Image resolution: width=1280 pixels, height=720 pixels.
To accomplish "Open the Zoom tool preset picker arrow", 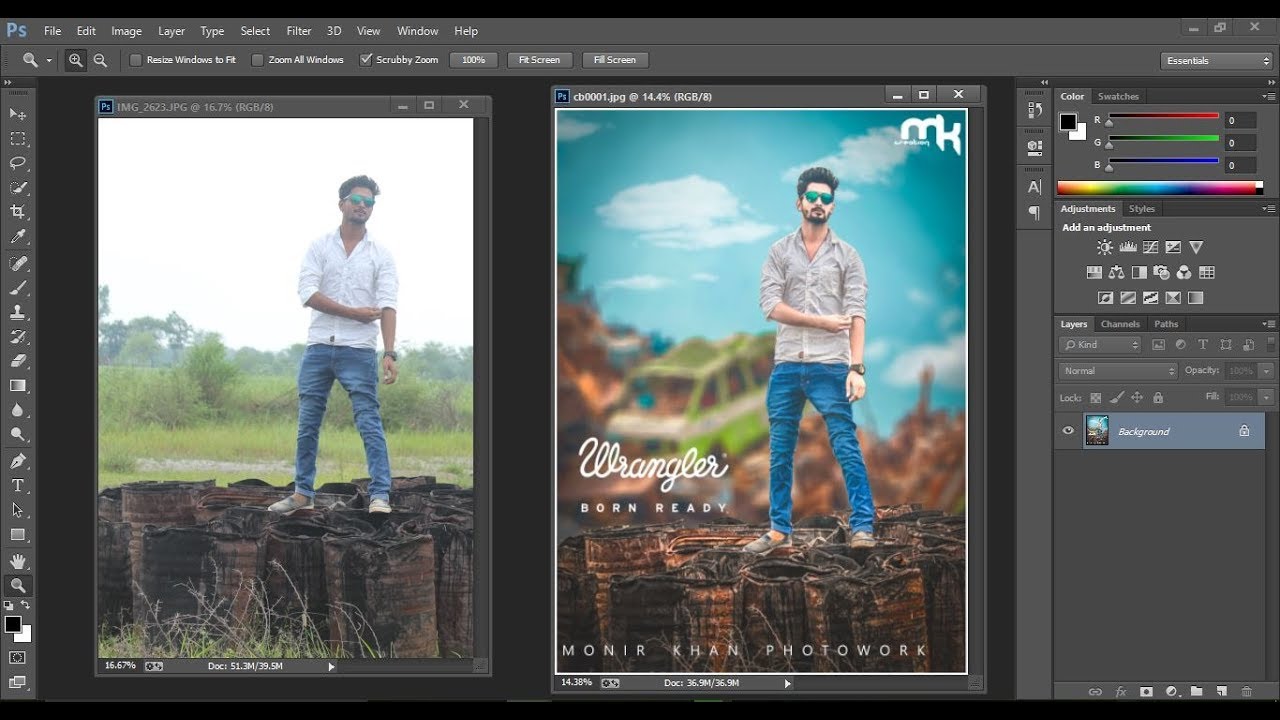I will [49, 61].
